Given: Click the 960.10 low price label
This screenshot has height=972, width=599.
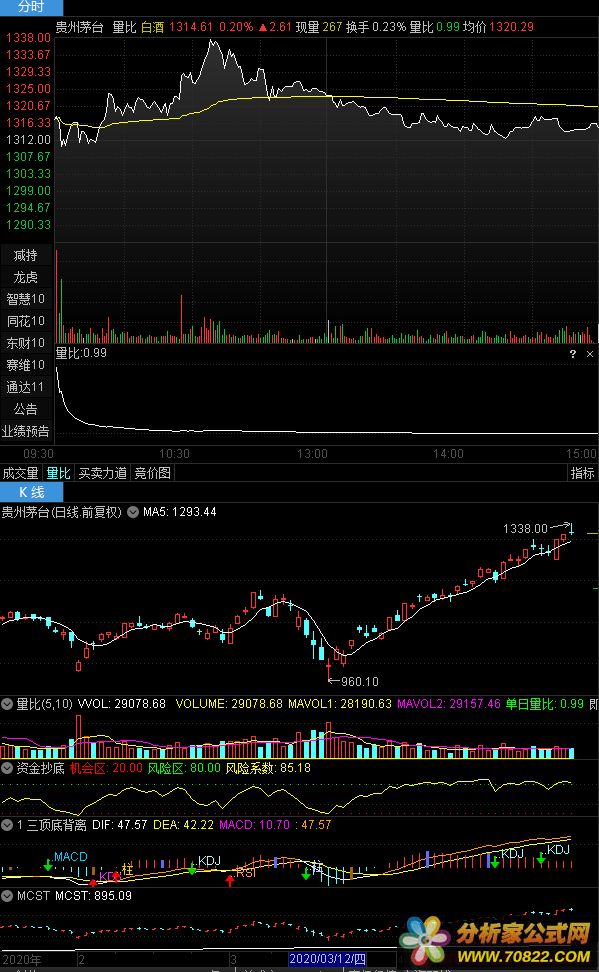Looking at the screenshot, I should [360, 682].
